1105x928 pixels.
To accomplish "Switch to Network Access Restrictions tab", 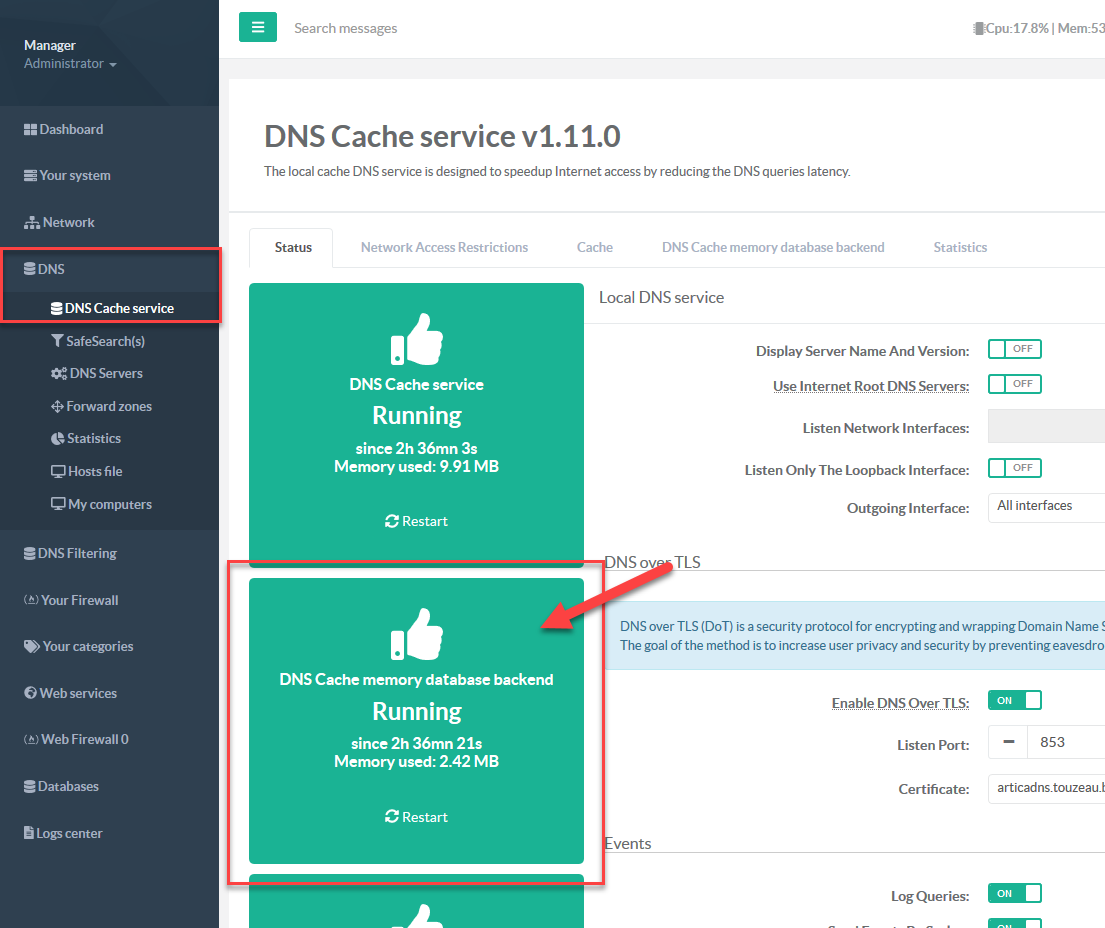I will click(444, 247).
